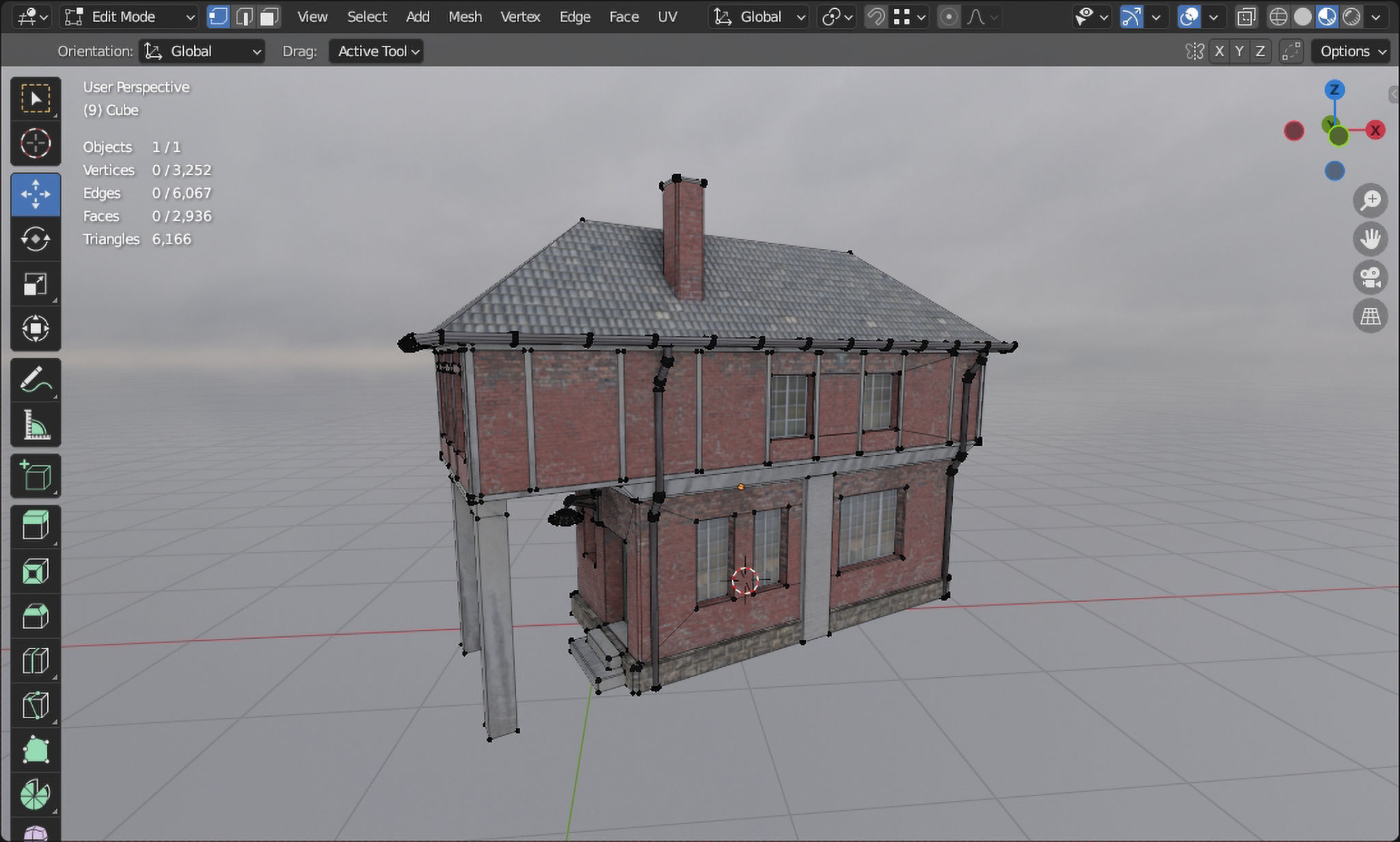The width and height of the screenshot is (1400, 842).
Task: Activate the Annotate tool
Action: click(36, 380)
